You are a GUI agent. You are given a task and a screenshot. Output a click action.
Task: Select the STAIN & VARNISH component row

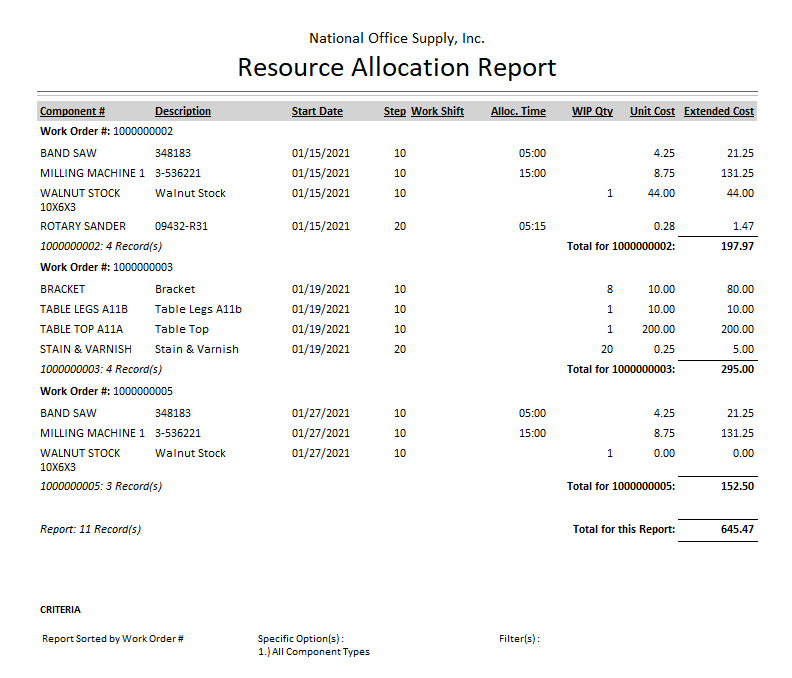tap(85, 349)
